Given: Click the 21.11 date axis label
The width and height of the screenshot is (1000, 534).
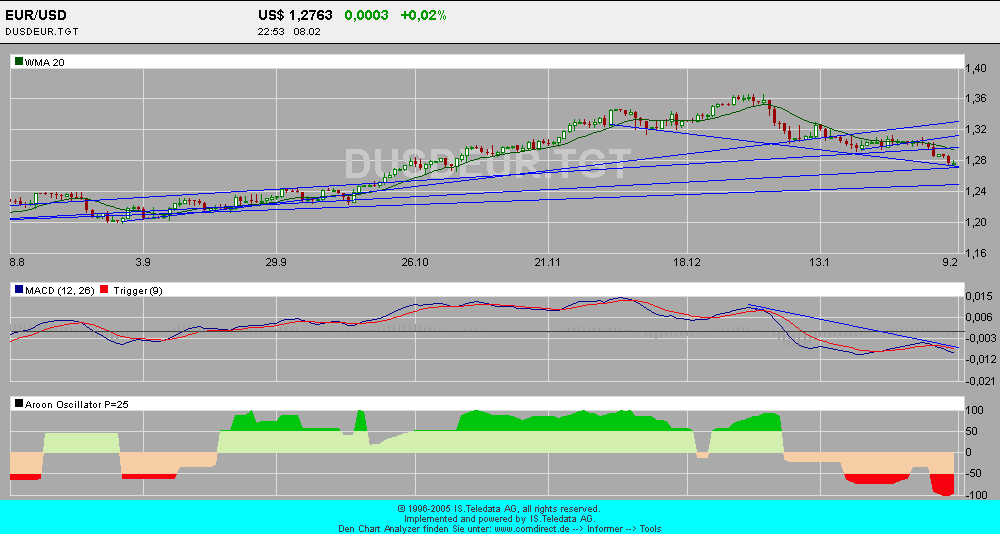Looking at the screenshot, I should click(x=548, y=262).
